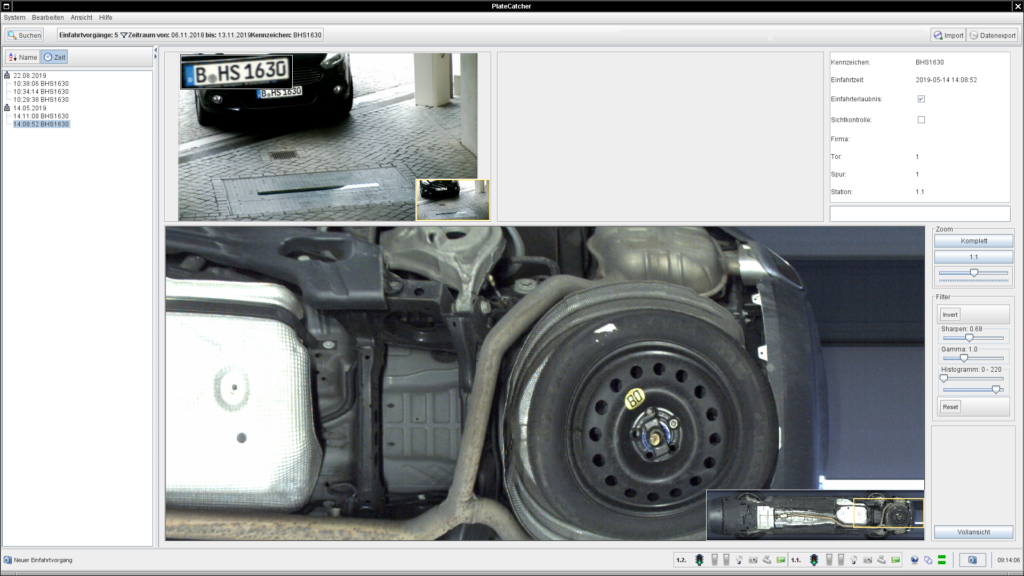Click the light bulb icon for station 1.1

pos(854,560)
